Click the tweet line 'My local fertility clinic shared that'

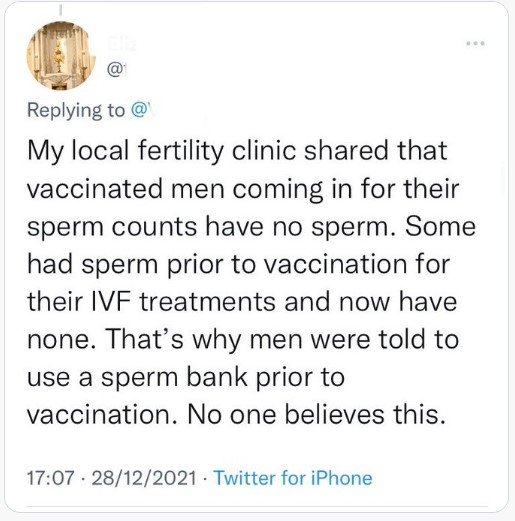tap(237, 152)
